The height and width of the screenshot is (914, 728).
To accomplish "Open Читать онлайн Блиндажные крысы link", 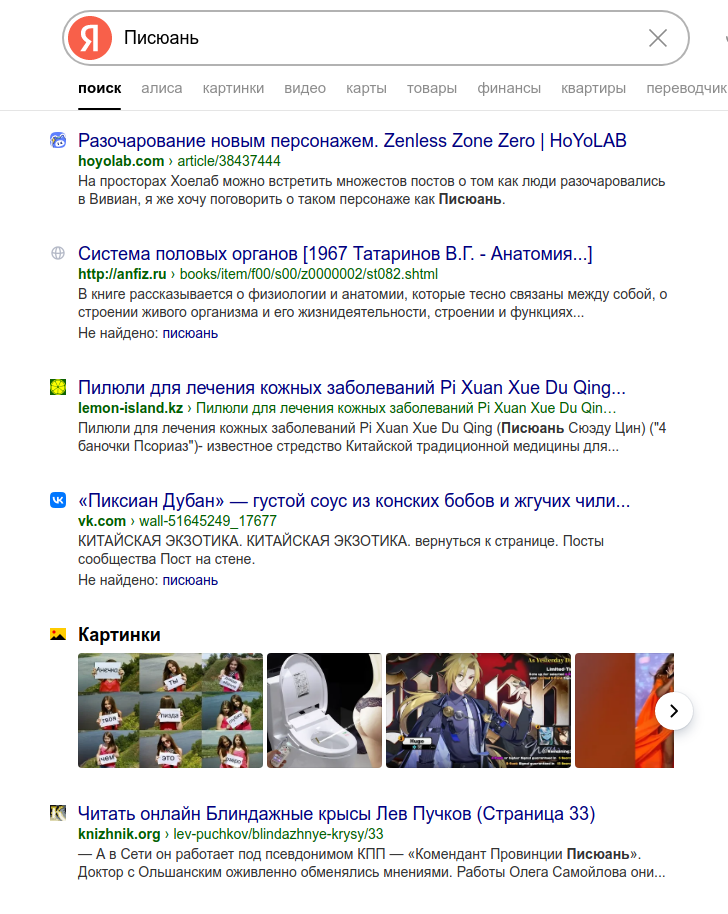I will (336, 814).
